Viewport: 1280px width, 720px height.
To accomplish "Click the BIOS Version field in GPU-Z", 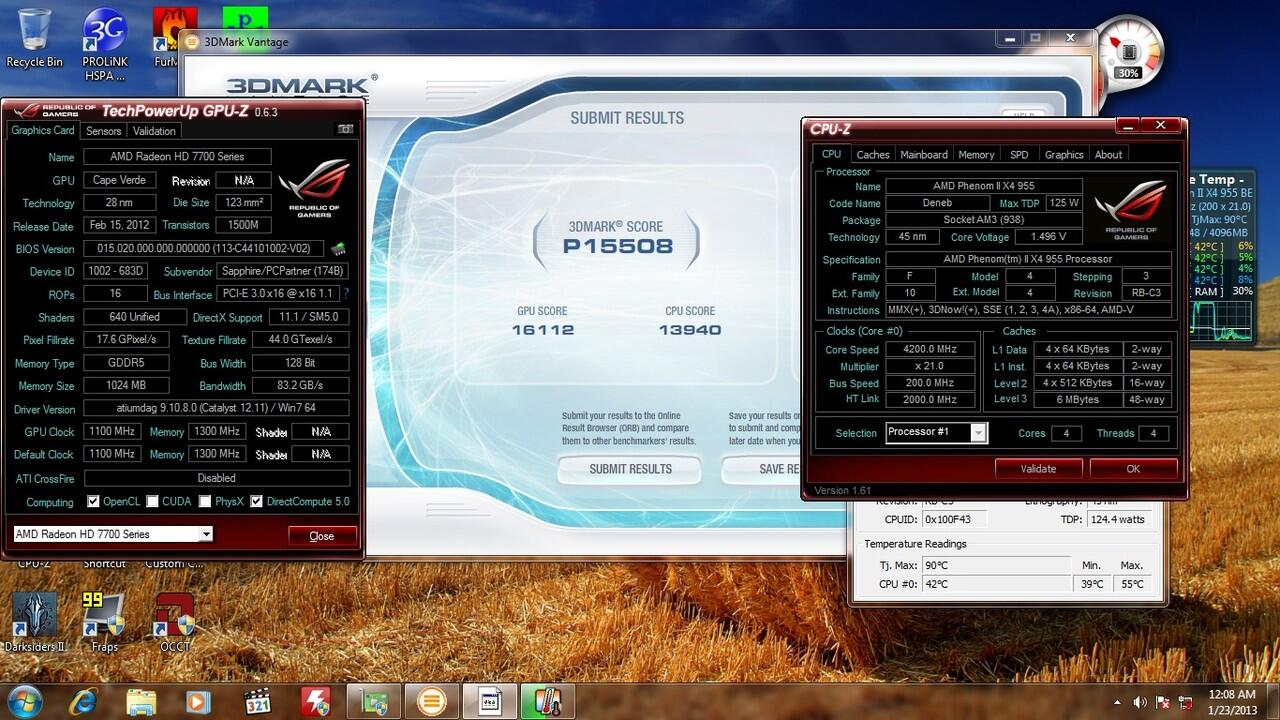I will pos(205,249).
